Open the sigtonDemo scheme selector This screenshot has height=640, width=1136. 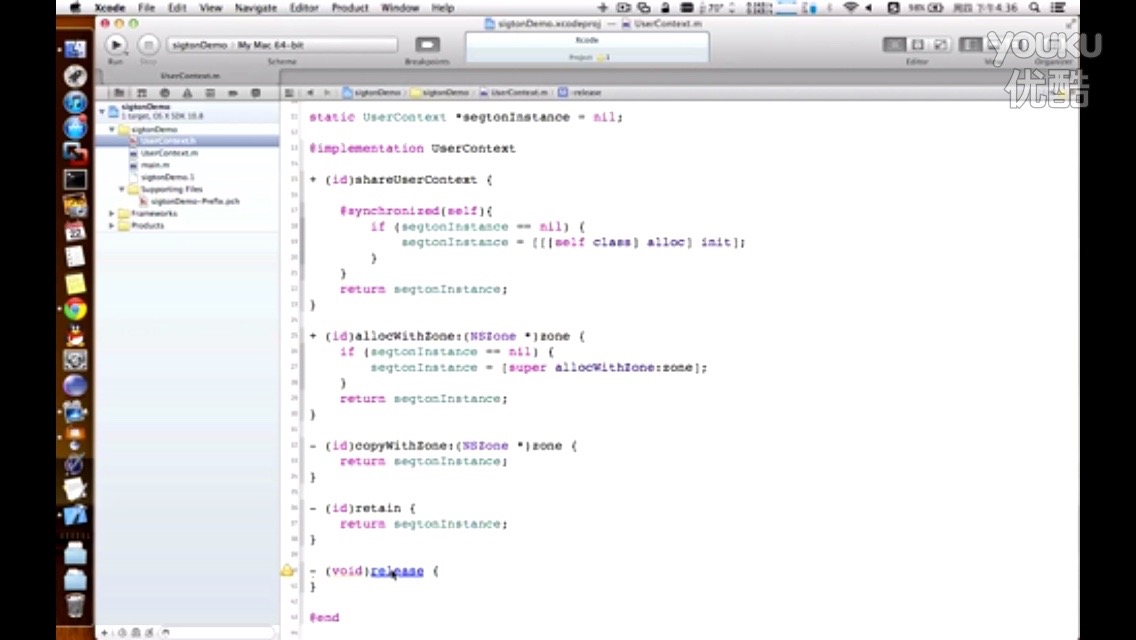click(x=200, y=45)
